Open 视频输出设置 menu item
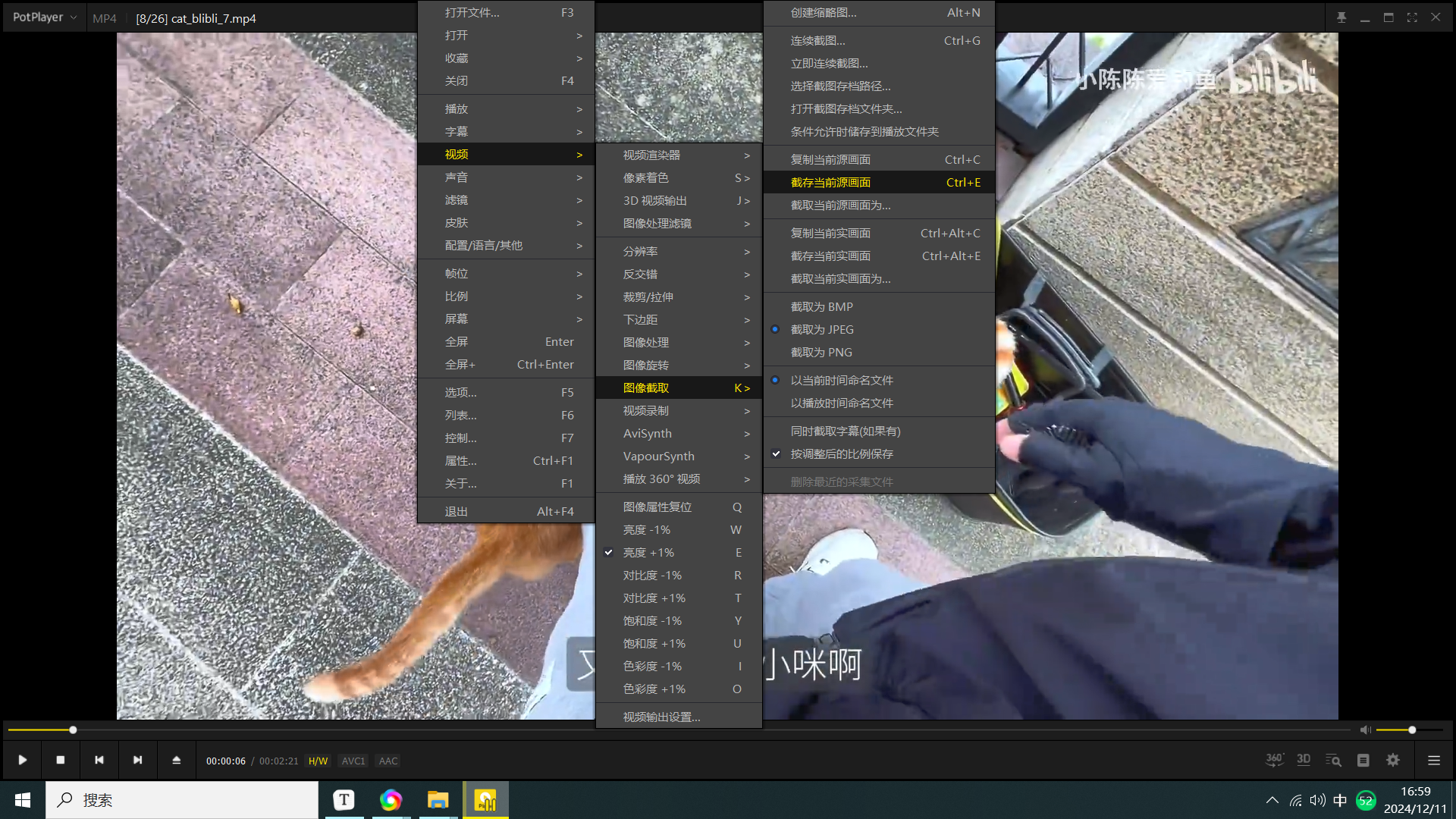1456x819 pixels. tap(661, 717)
